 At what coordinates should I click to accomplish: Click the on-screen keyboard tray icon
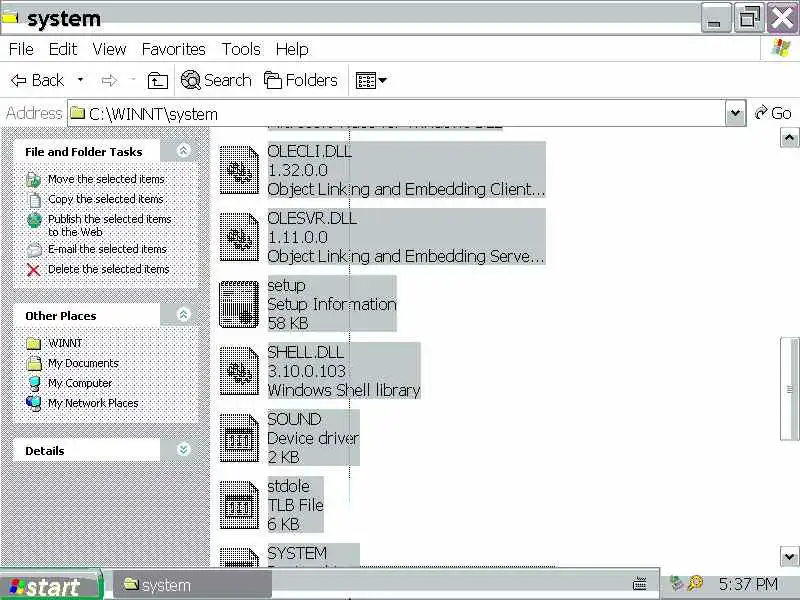click(639, 583)
